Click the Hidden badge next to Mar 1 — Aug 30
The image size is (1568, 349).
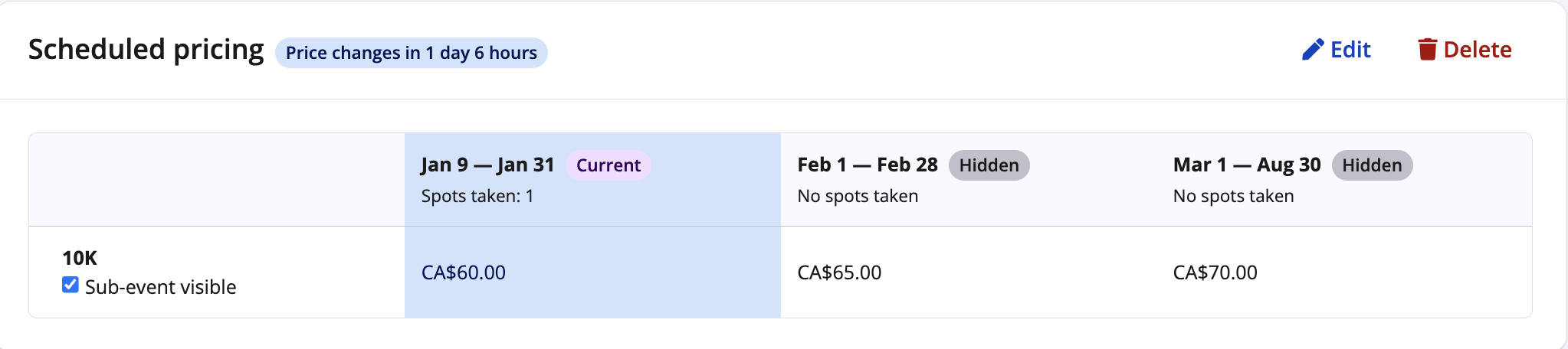[x=1371, y=165]
